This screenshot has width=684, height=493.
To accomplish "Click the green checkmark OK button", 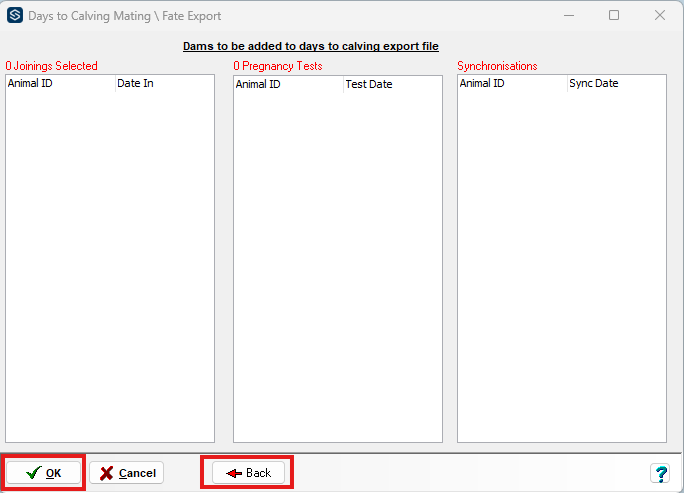I will point(44,473).
